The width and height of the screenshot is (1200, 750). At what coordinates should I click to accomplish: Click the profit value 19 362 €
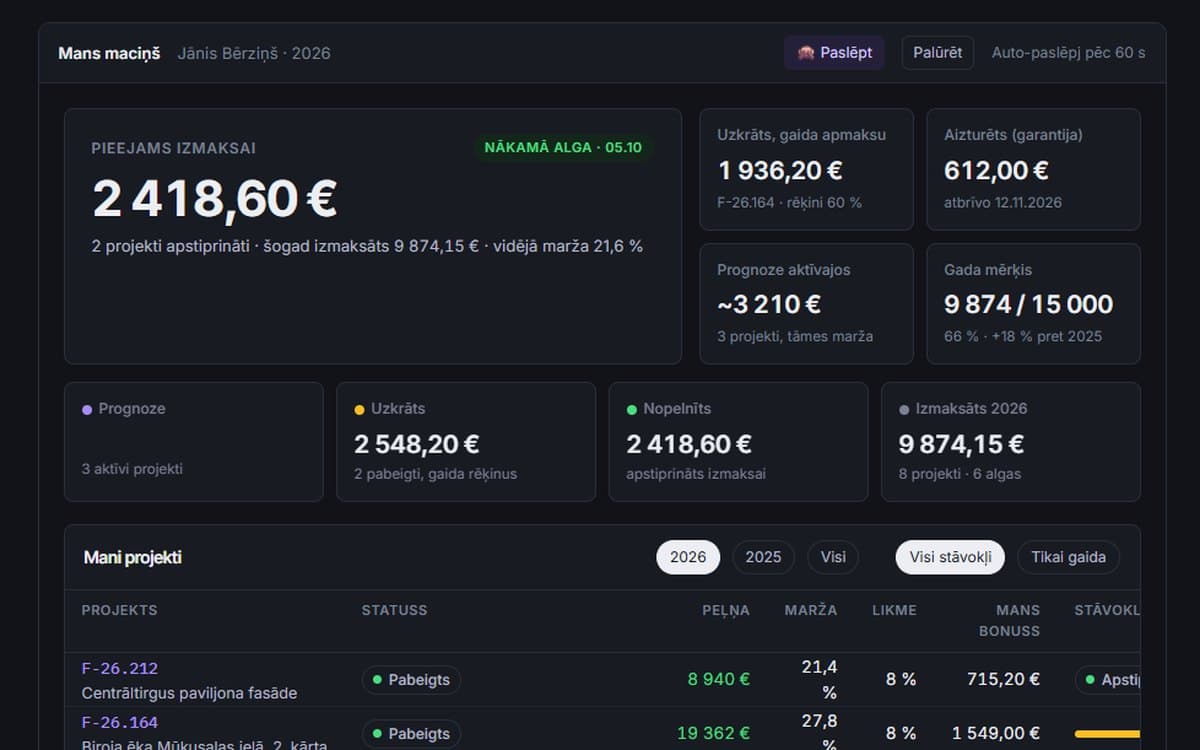[x=714, y=734]
